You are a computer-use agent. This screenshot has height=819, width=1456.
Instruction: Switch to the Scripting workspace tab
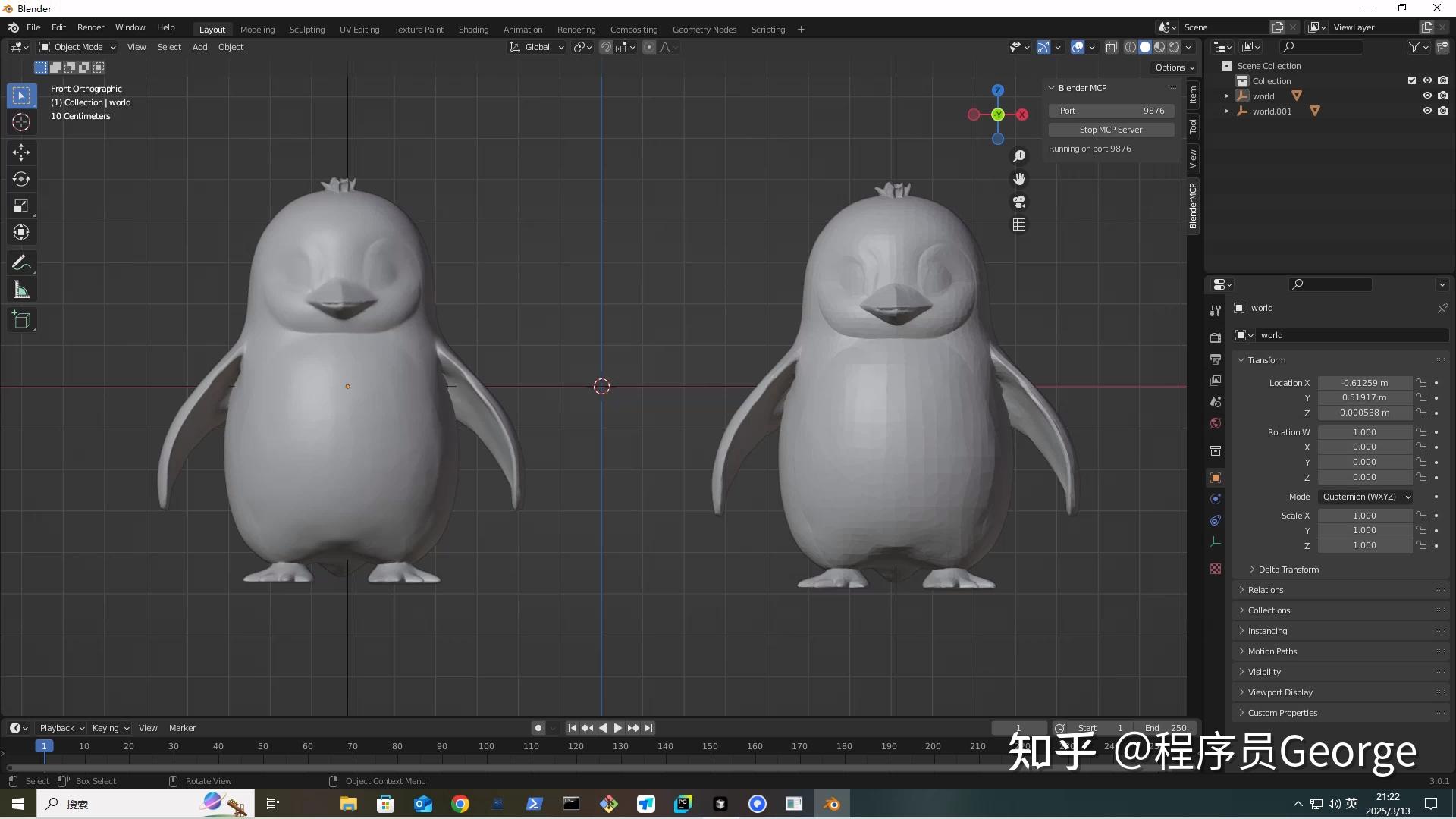point(768,29)
